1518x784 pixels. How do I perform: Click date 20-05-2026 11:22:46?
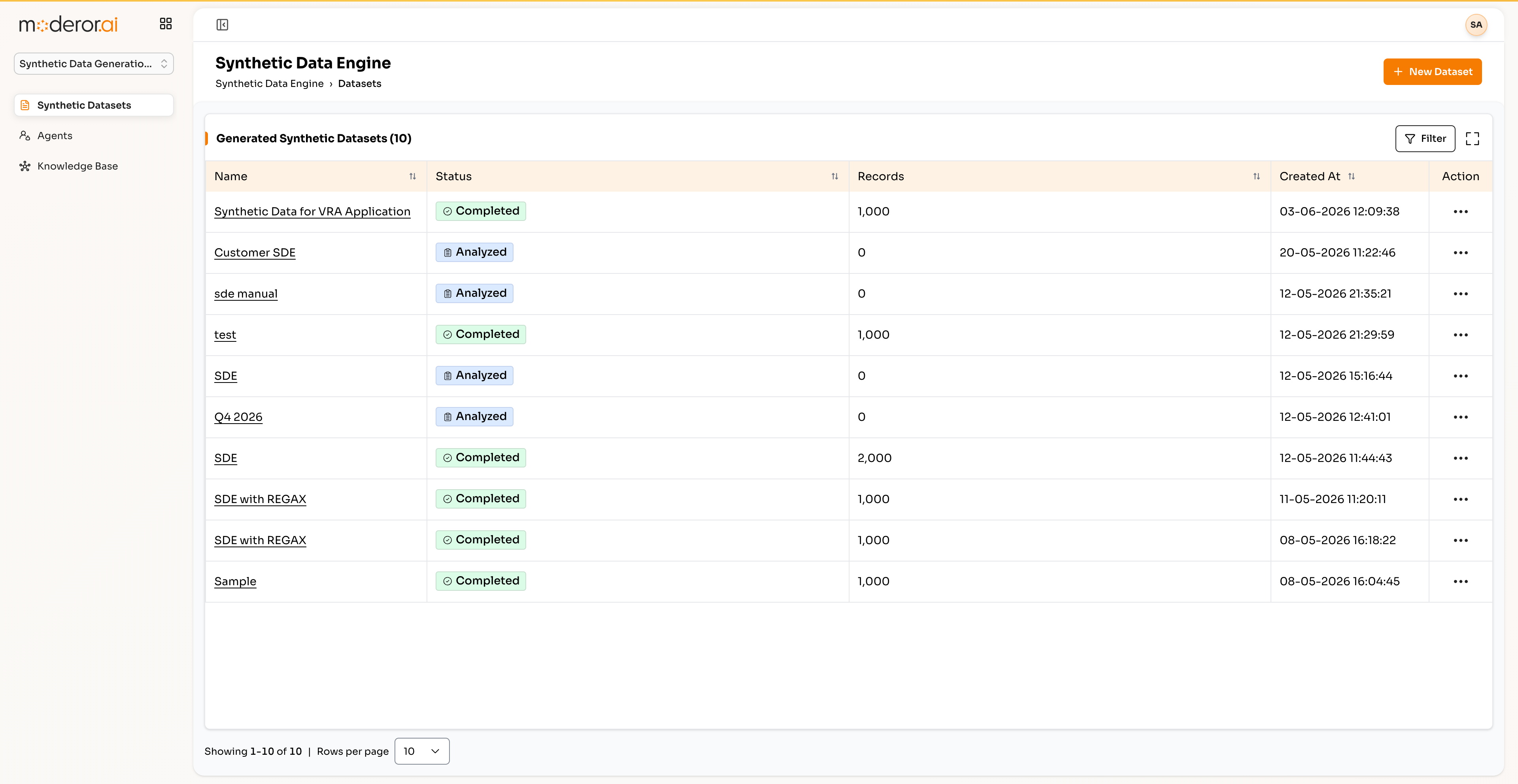[x=1337, y=253]
